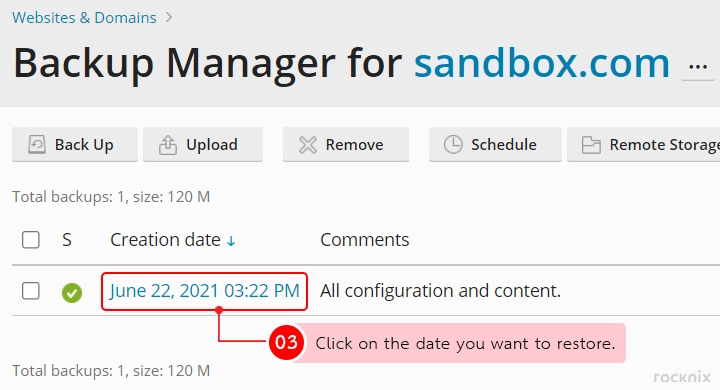Sort by Creation date column arrow

point(231,241)
